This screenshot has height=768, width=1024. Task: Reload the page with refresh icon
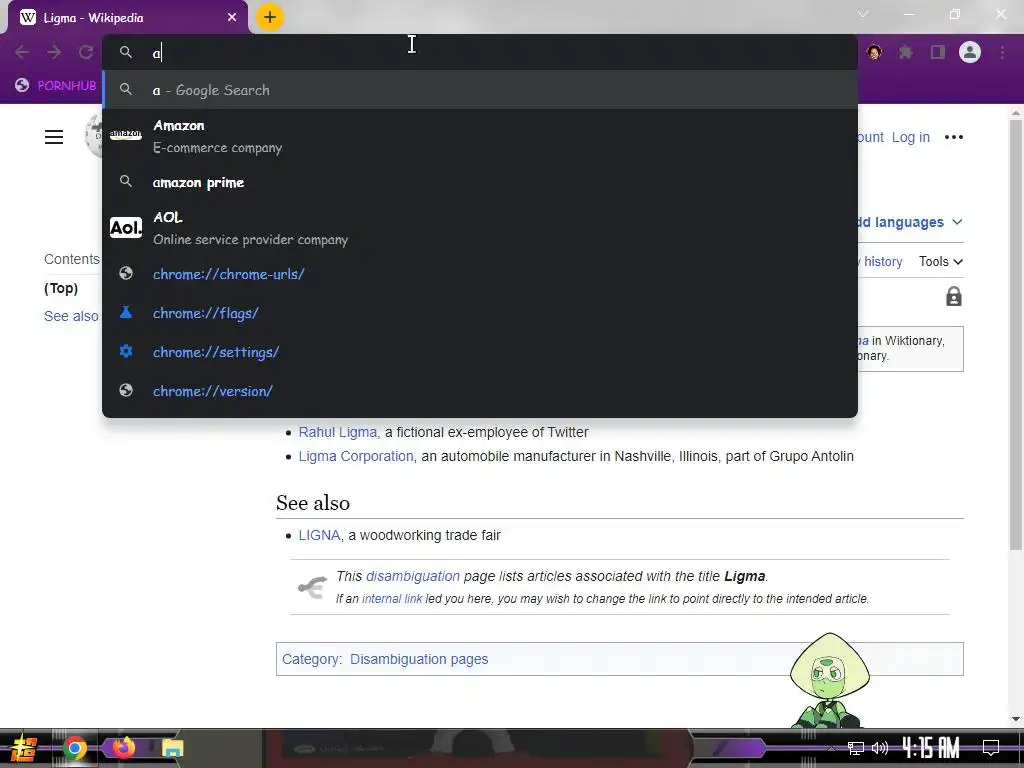pos(86,52)
